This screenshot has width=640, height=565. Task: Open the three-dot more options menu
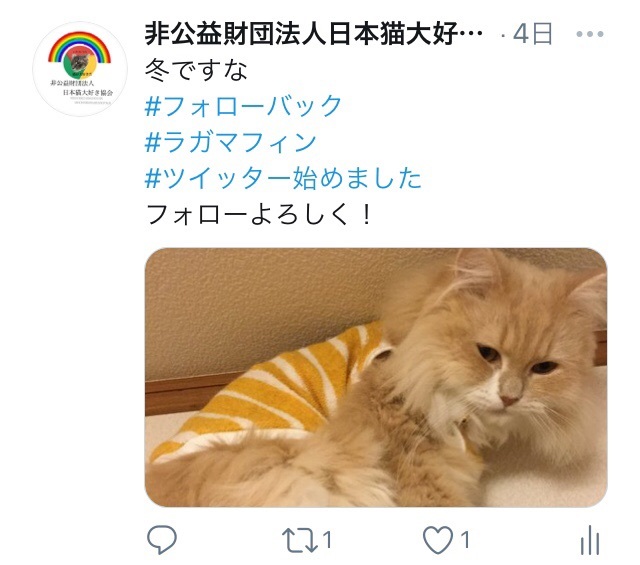589,34
